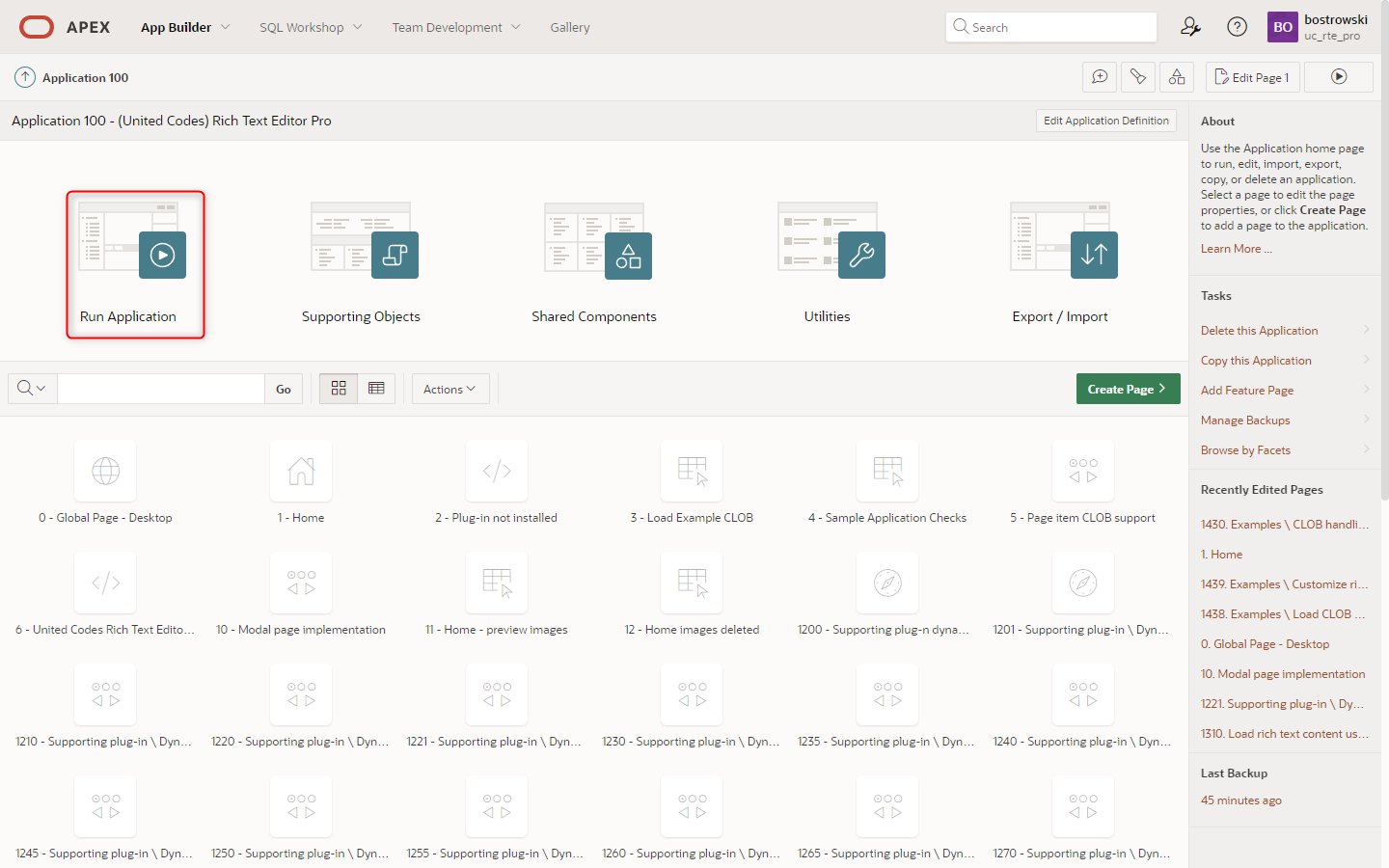The image size is (1389, 868).
Task: Open page 11 - Home - preview images
Action: [496, 596]
